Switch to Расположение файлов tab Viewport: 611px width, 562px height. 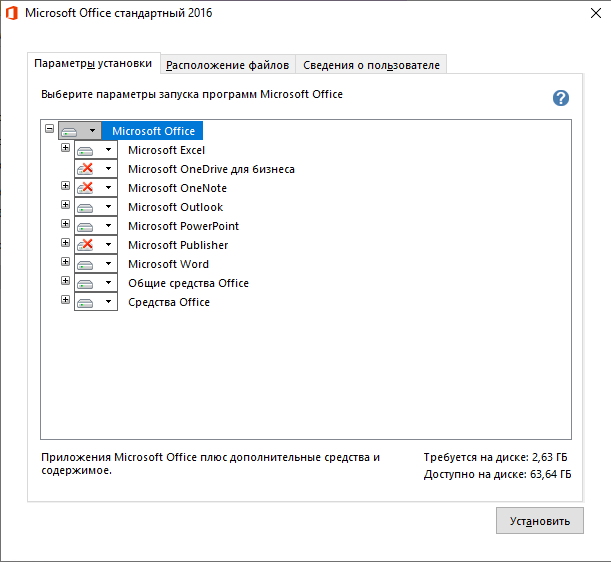coord(228,65)
